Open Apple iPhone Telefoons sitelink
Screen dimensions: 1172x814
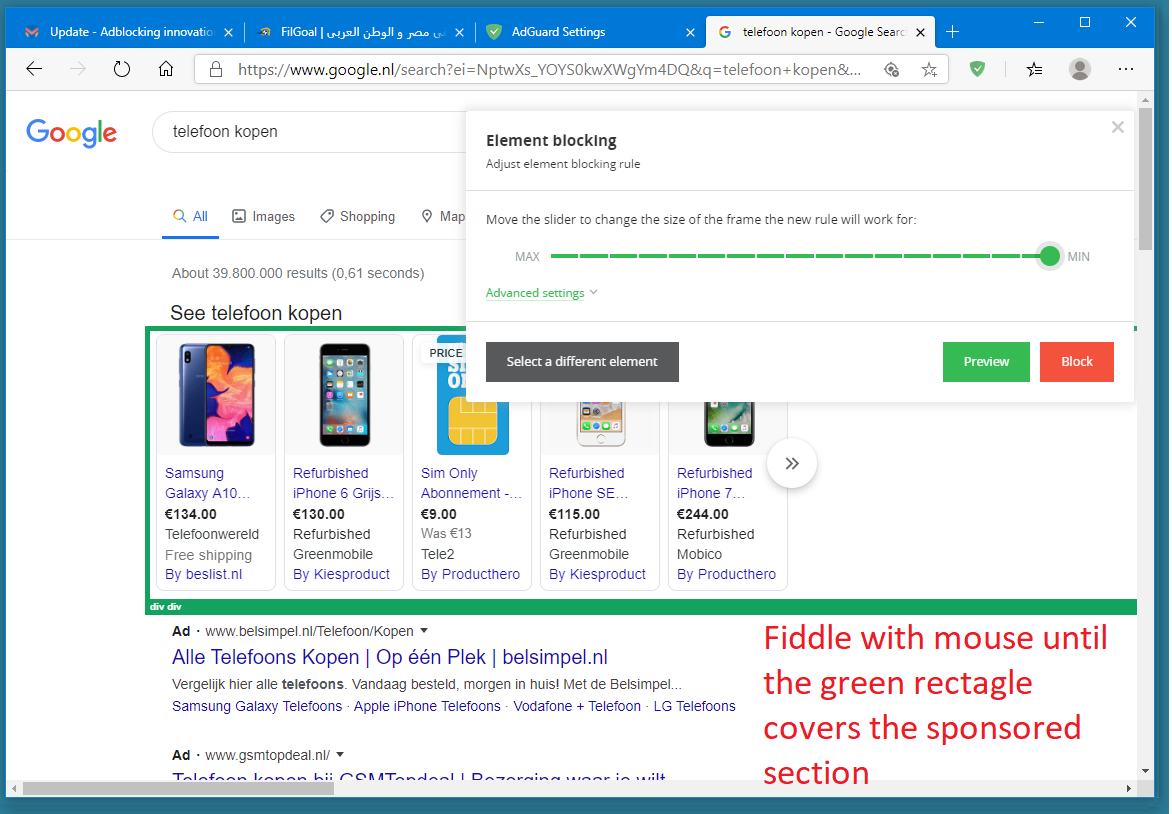427,706
